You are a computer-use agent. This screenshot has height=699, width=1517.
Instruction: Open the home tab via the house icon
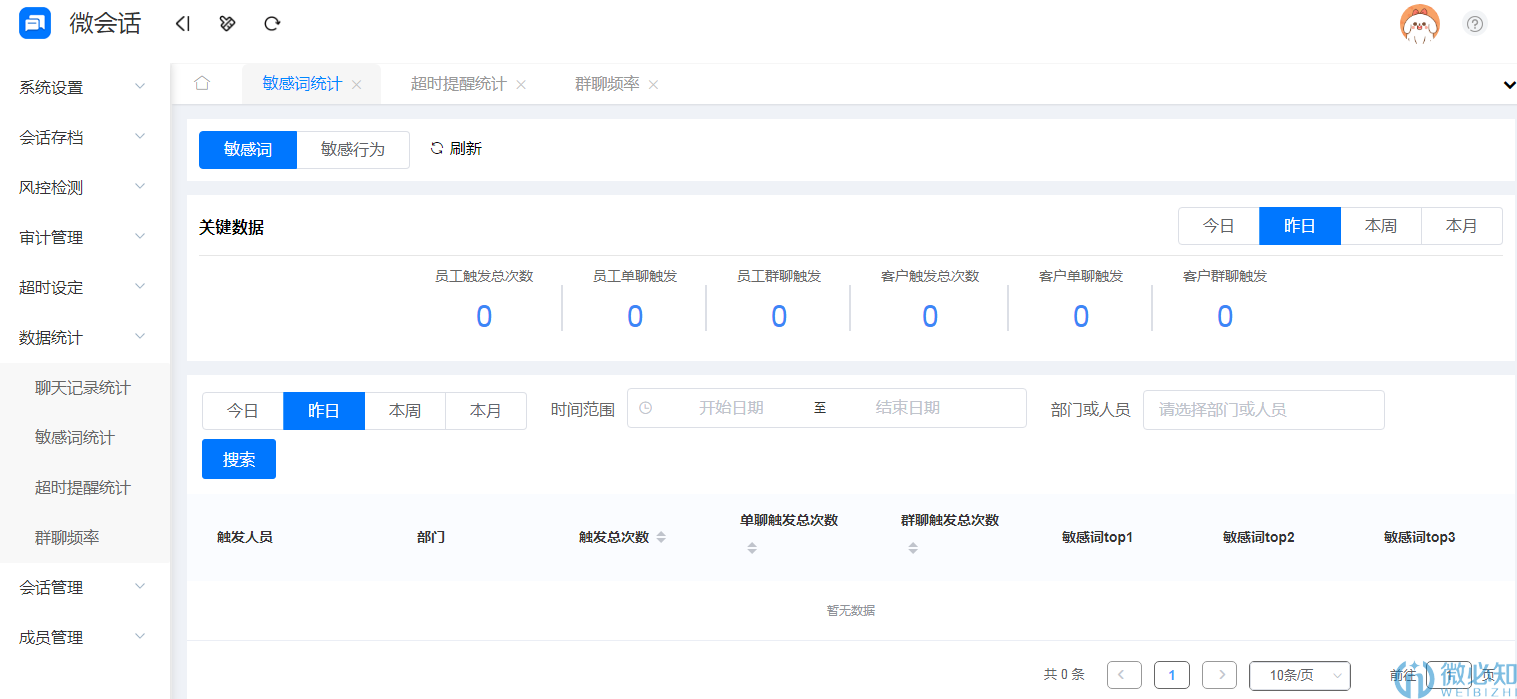[203, 84]
